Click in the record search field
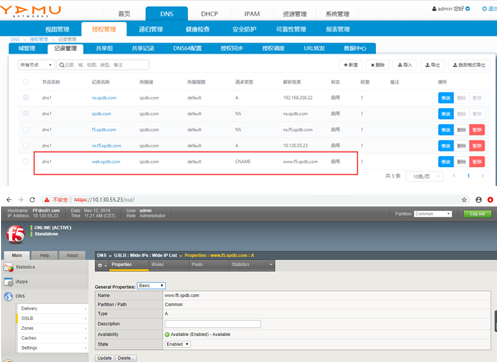 103,65
